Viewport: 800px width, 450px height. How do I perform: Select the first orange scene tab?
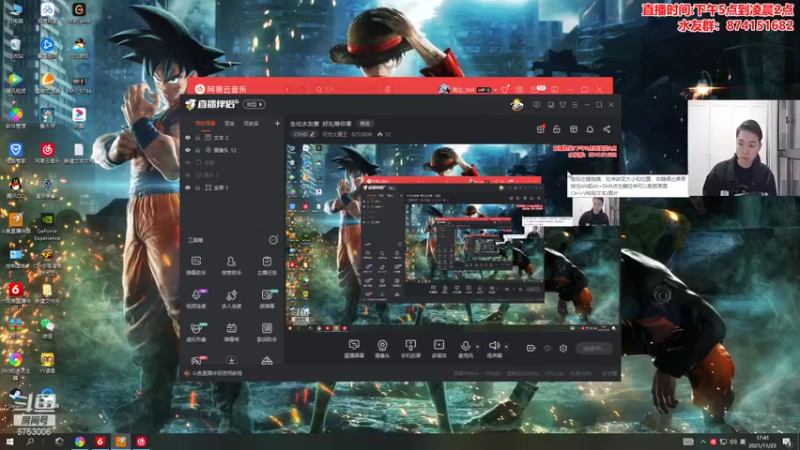tap(205, 123)
